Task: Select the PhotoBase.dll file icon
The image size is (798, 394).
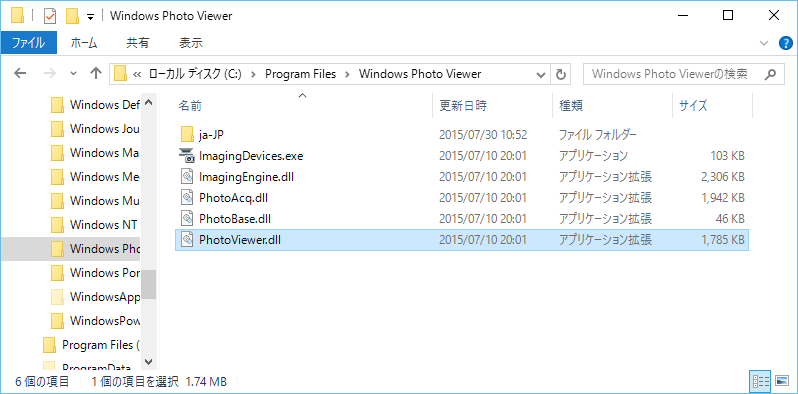Action: [187, 218]
